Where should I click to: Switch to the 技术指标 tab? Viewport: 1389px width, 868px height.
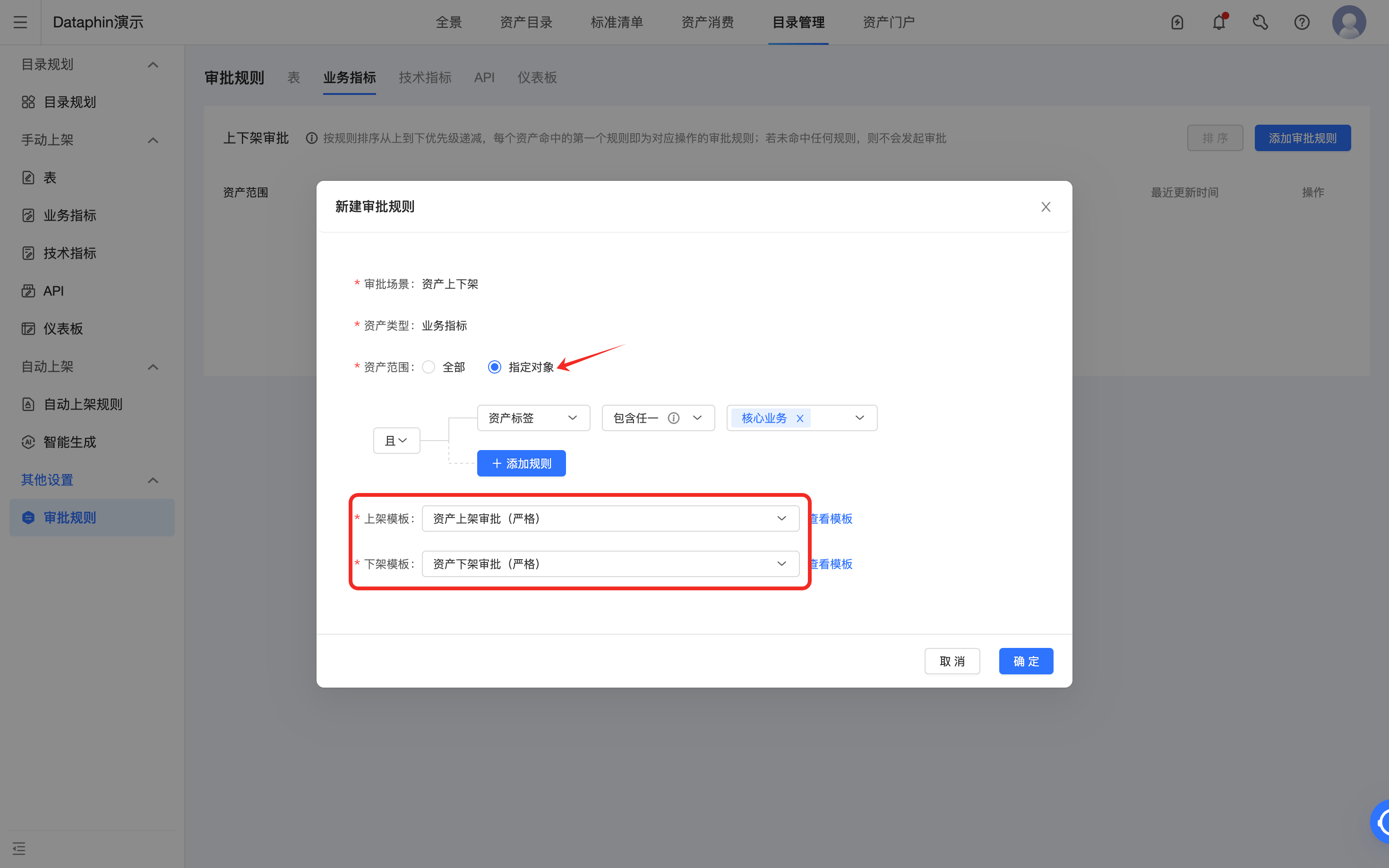[424, 77]
